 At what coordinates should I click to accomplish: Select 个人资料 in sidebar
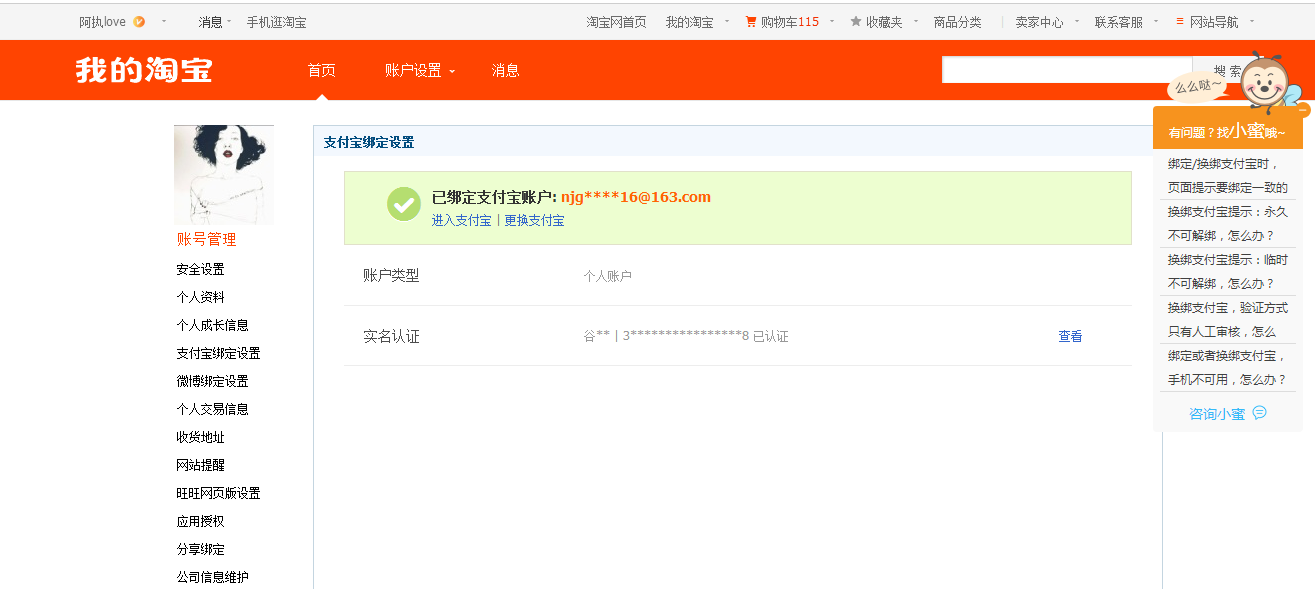(x=200, y=297)
